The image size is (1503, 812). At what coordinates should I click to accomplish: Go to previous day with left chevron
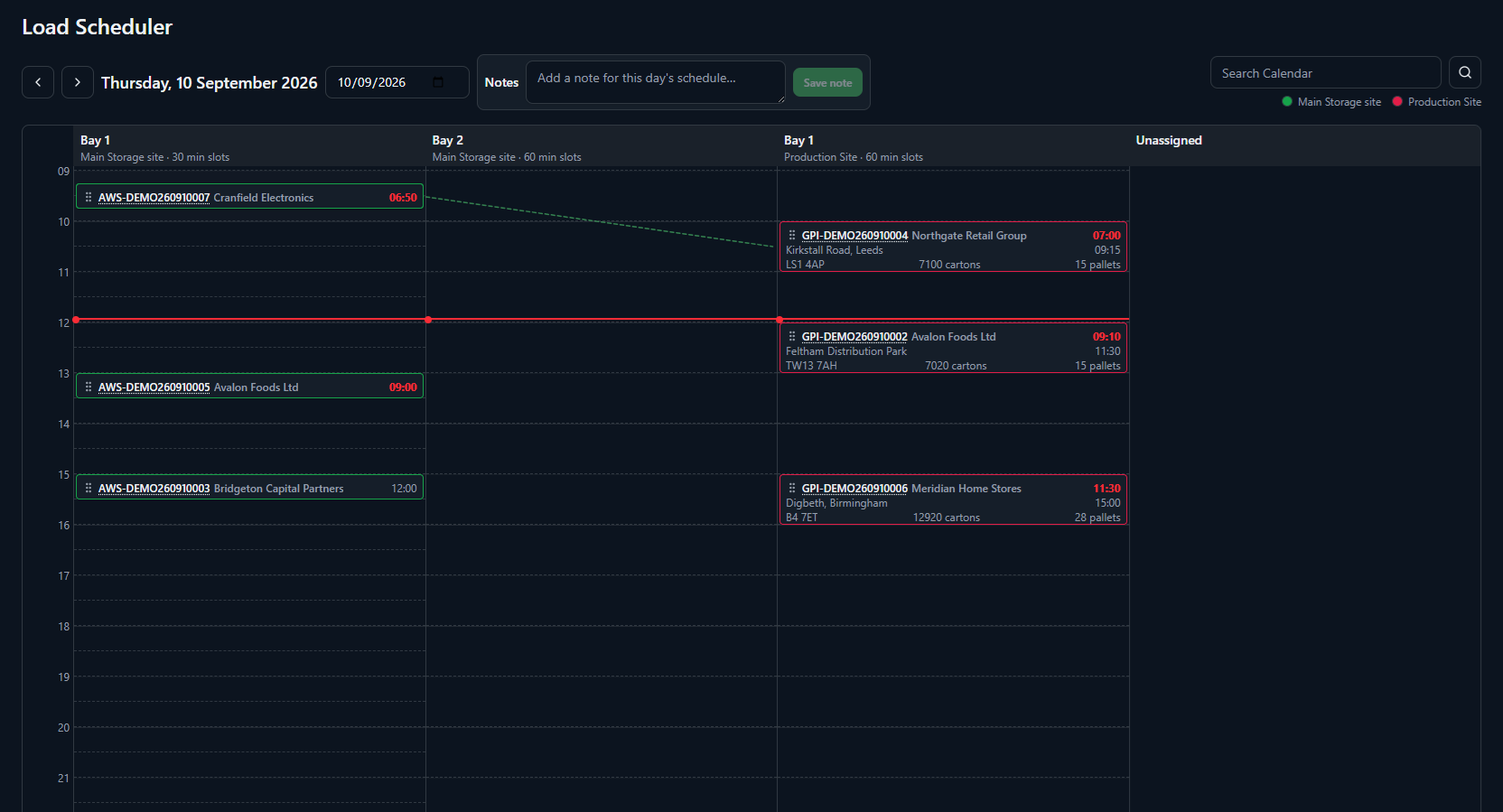click(38, 82)
